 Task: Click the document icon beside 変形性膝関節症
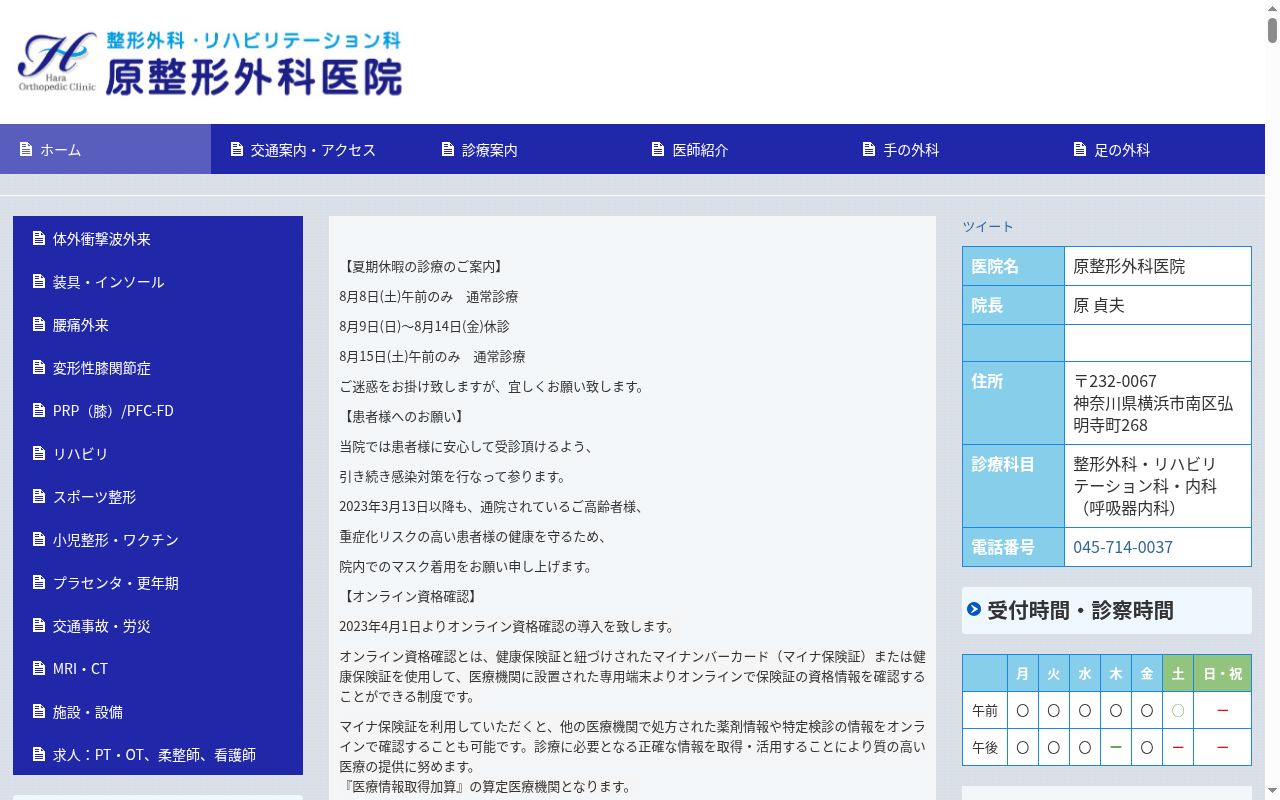[39, 367]
